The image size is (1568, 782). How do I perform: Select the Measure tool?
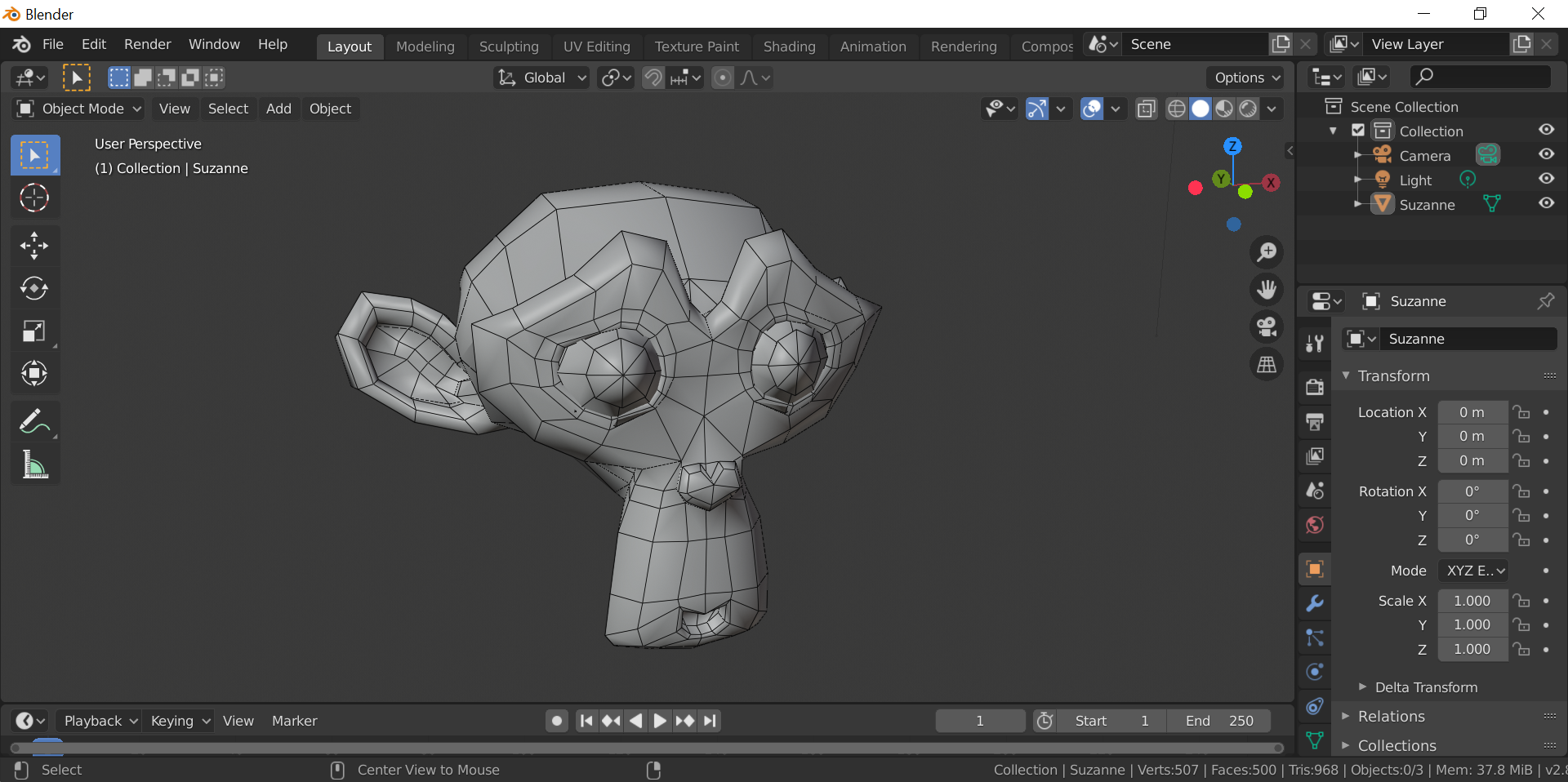(x=34, y=464)
